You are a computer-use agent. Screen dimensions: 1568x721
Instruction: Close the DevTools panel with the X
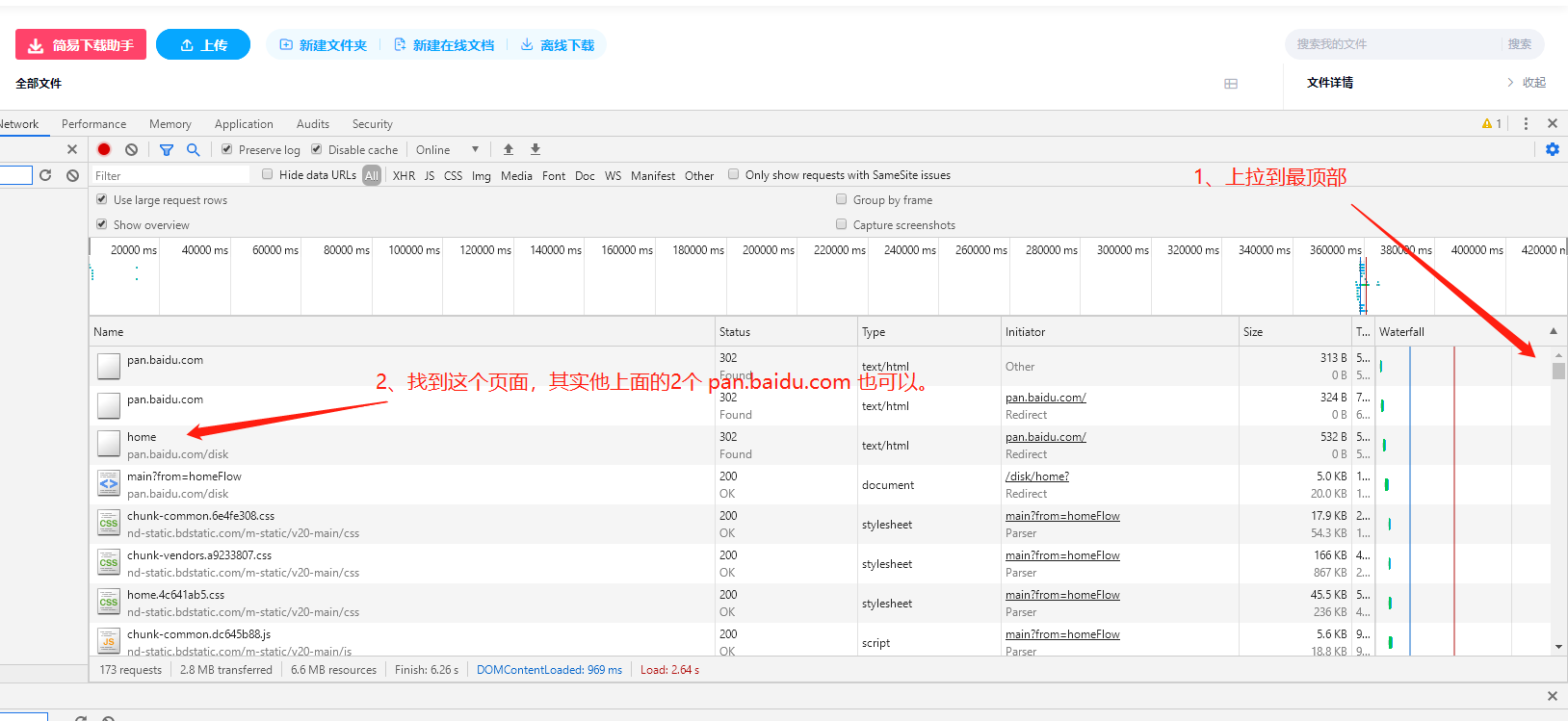click(1553, 123)
